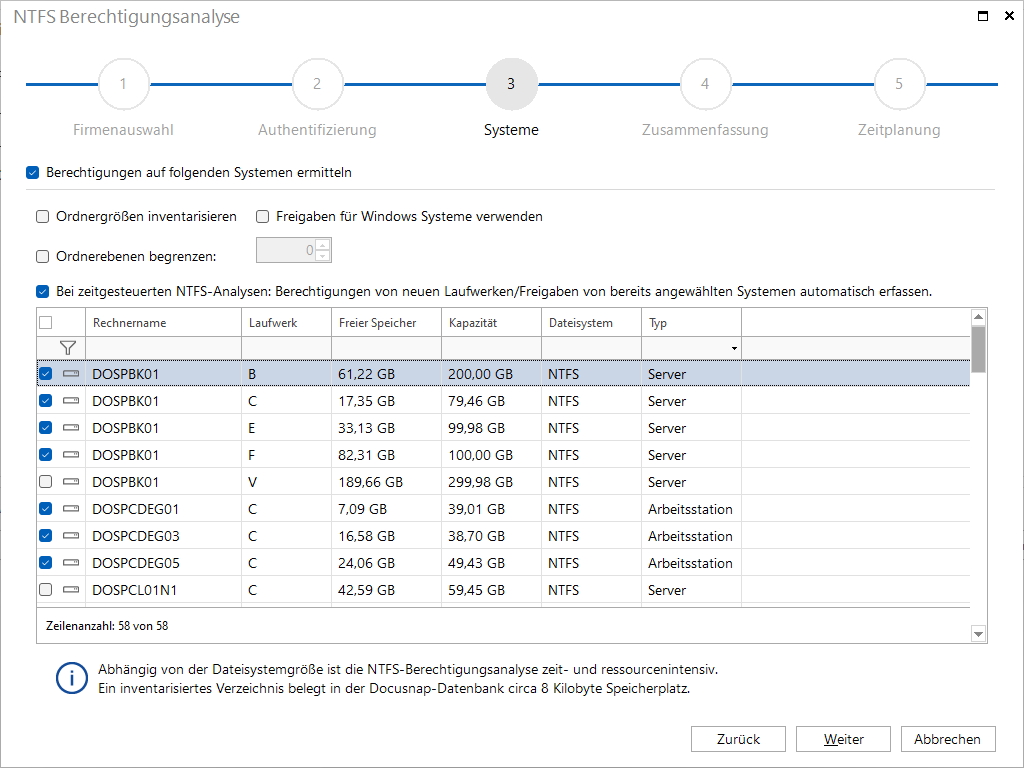This screenshot has height=768, width=1024.
Task: Click the Weiter button
Action: [843, 739]
